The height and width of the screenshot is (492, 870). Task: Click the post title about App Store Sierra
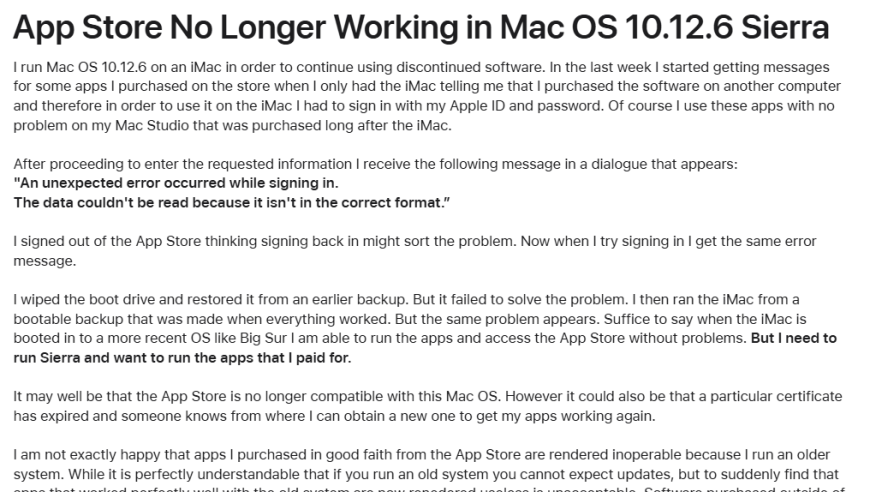click(421, 28)
